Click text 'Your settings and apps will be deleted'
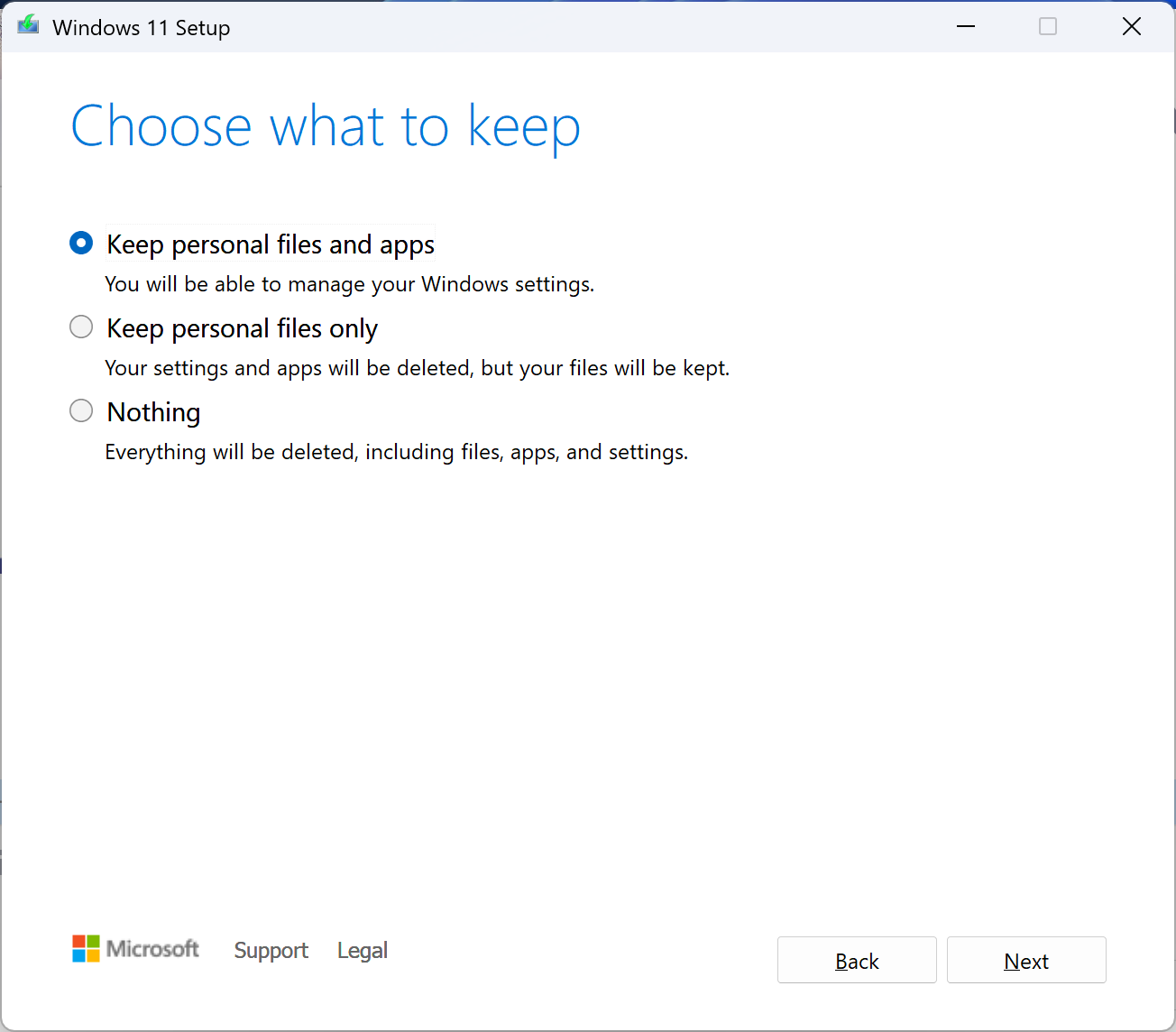This screenshot has width=1176, height=1032. pyautogui.click(x=289, y=368)
